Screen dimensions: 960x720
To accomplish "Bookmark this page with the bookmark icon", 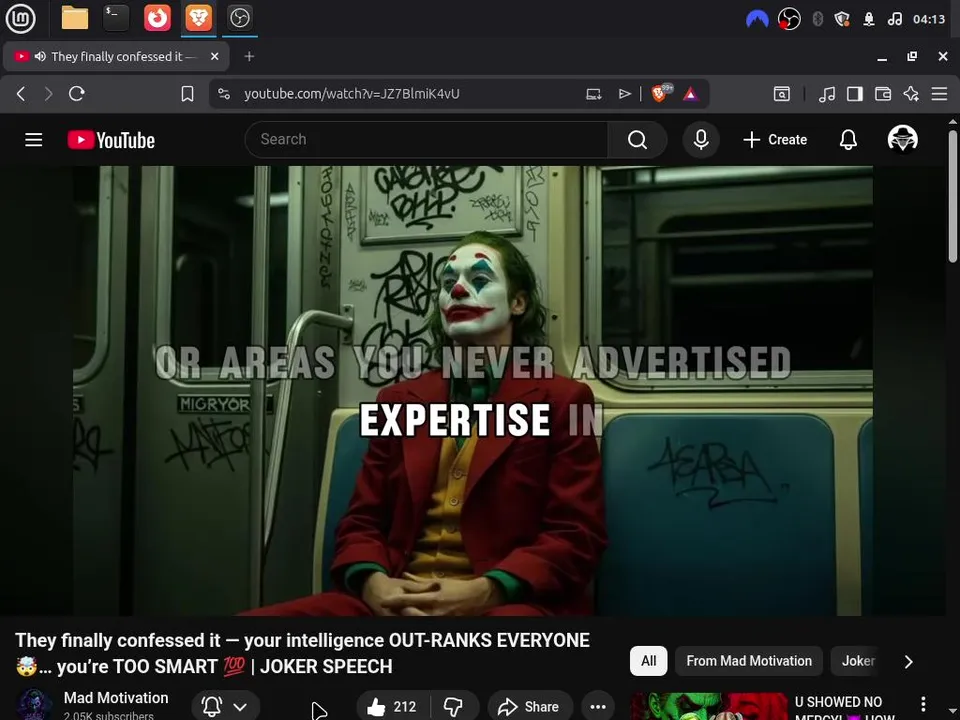I will click(x=187, y=94).
